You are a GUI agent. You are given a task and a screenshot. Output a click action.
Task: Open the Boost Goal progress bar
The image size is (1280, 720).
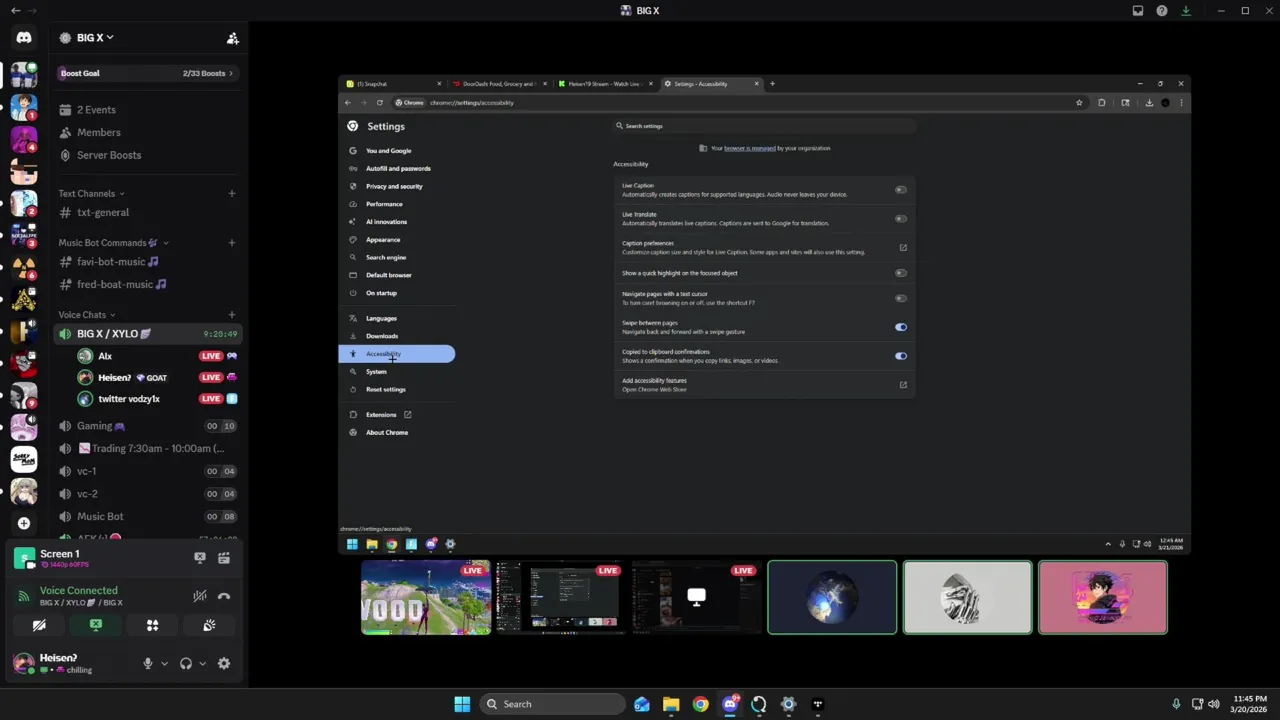coord(146,73)
